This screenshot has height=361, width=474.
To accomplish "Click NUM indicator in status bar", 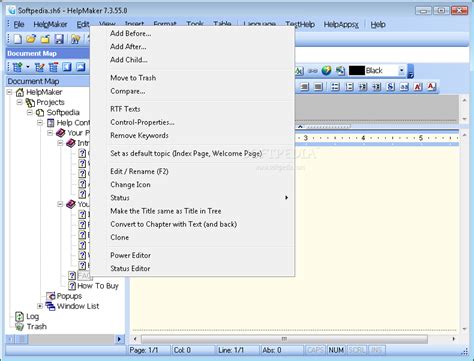I will tap(336, 350).
